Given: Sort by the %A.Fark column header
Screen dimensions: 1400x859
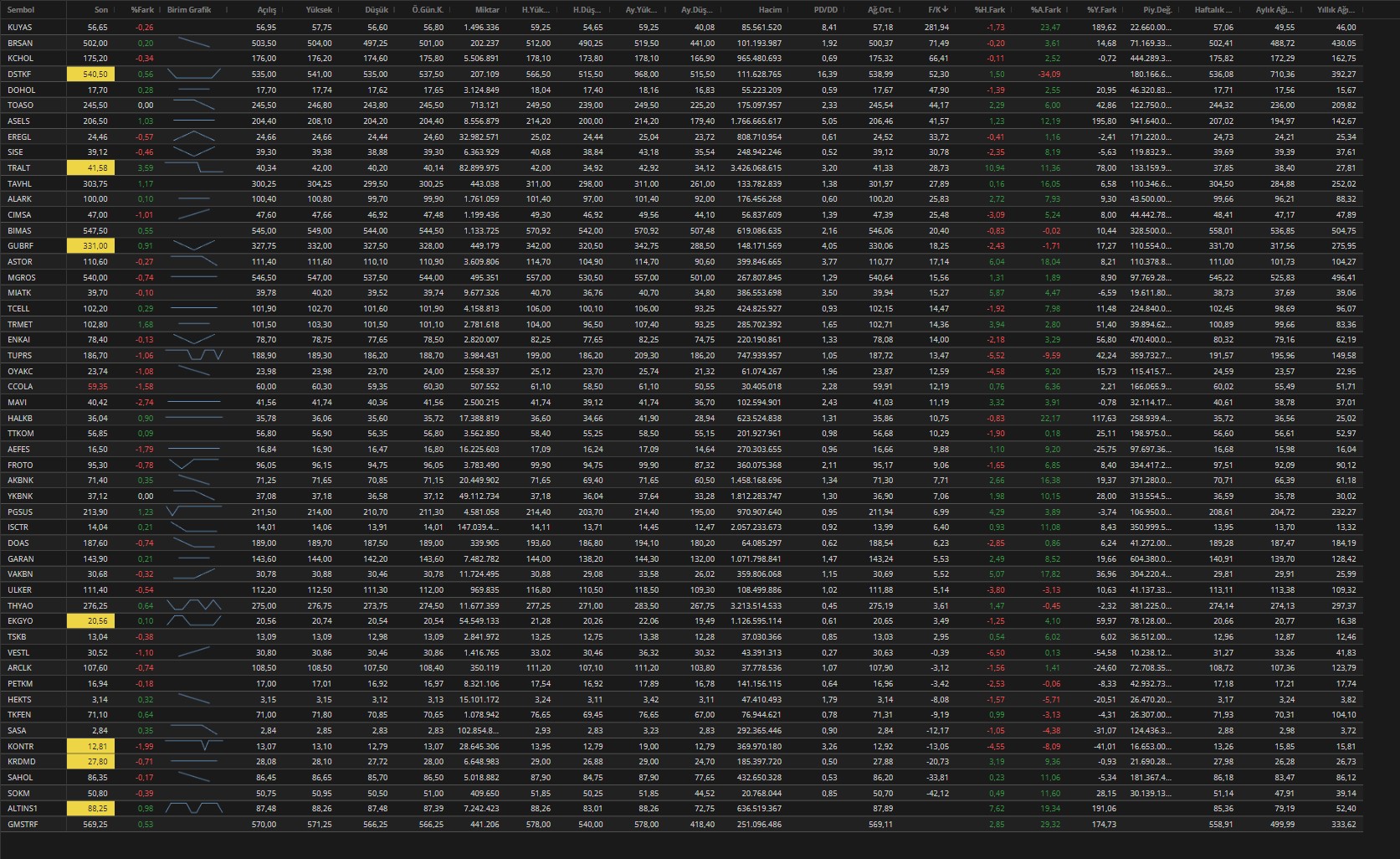Looking at the screenshot, I should (x=1045, y=10).
